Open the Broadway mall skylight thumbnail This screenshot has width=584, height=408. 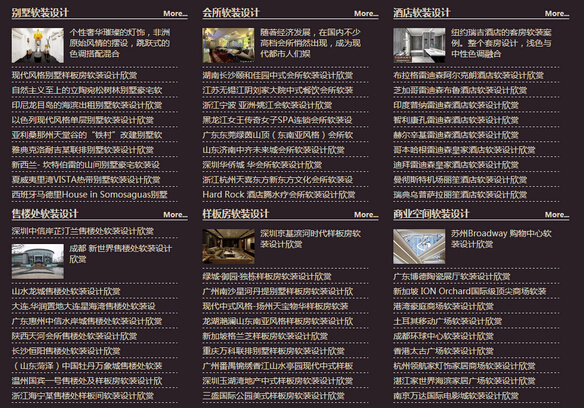pyautogui.click(x=419, y=247)
